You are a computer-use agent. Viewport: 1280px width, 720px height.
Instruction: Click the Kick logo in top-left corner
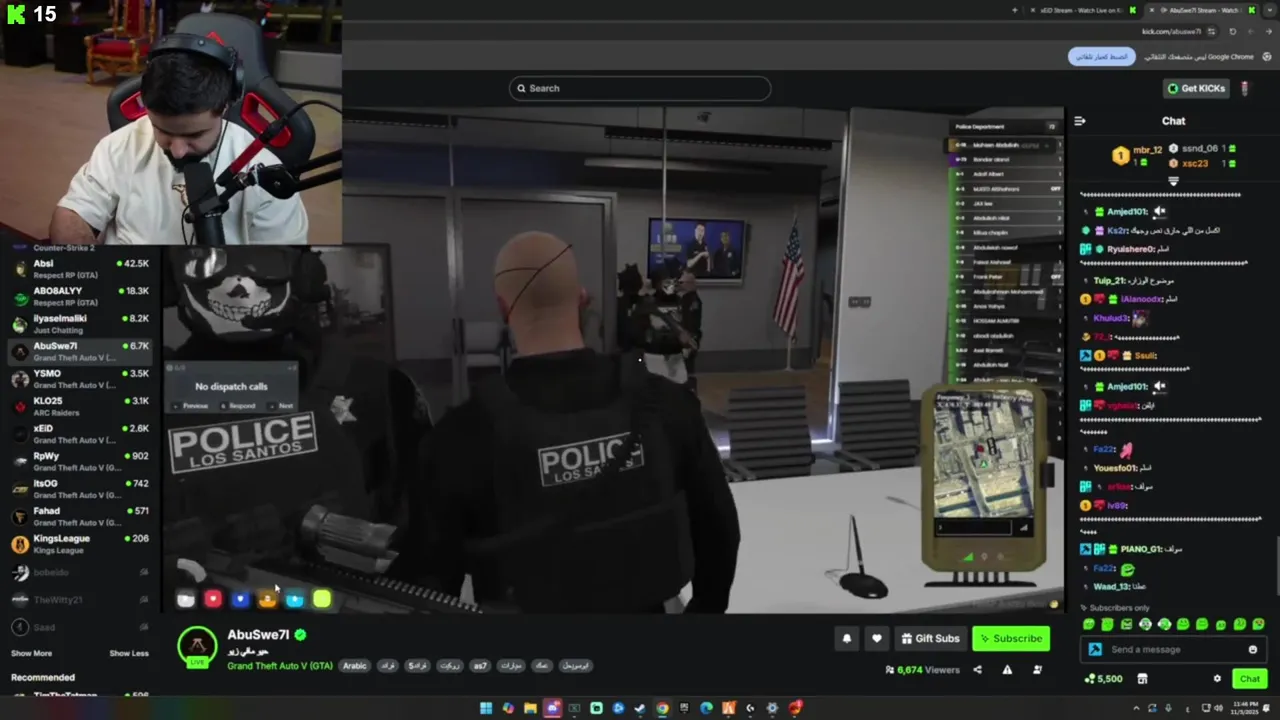point(15,14)
